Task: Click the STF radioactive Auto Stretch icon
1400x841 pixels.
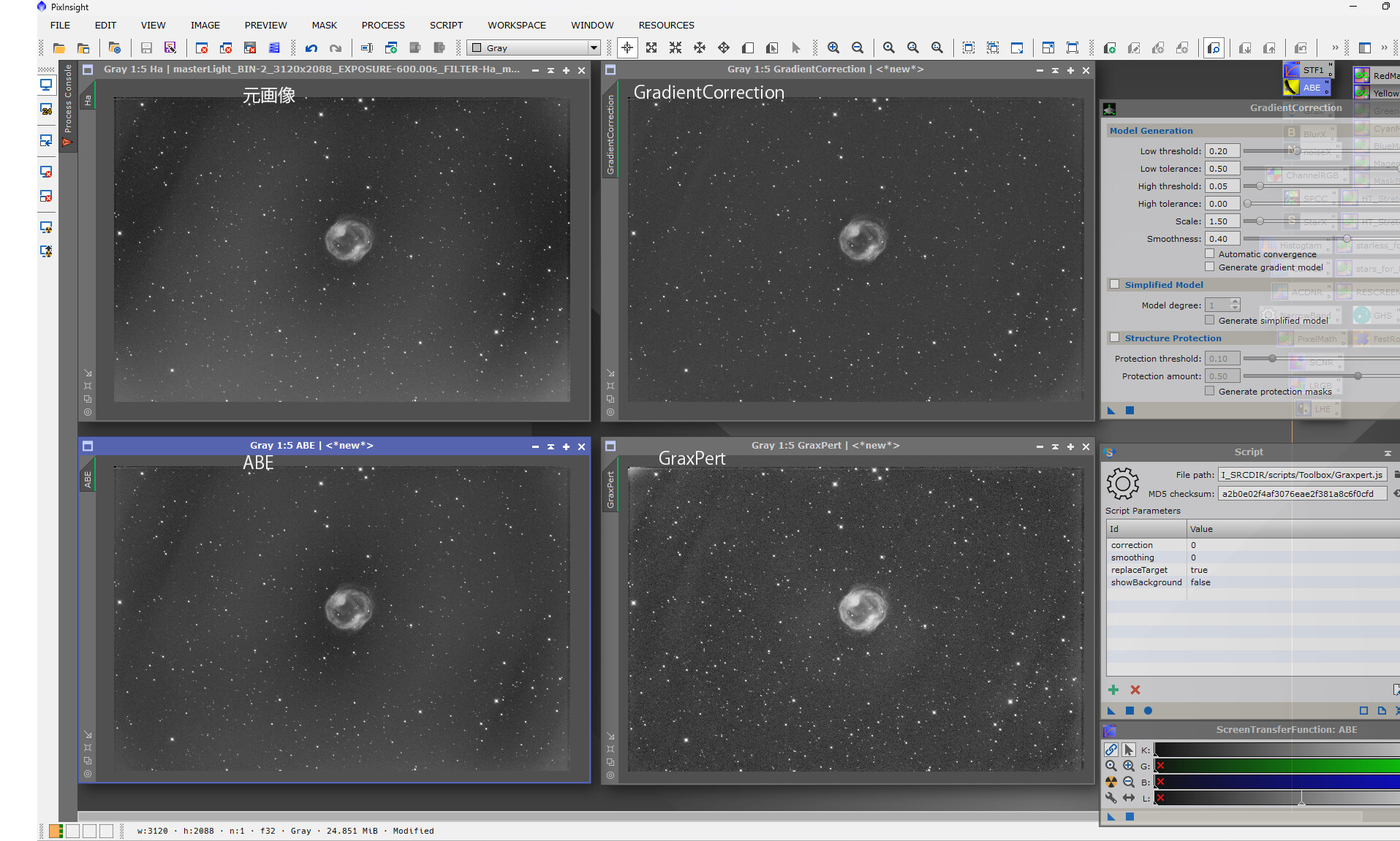Action: [x=1111, y=782]
